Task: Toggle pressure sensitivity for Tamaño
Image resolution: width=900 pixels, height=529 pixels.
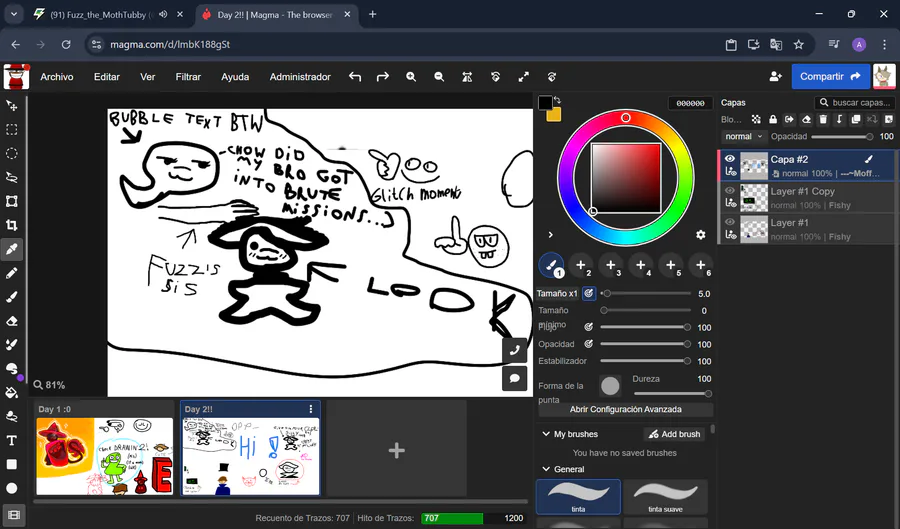Action: tap(589, 293)
